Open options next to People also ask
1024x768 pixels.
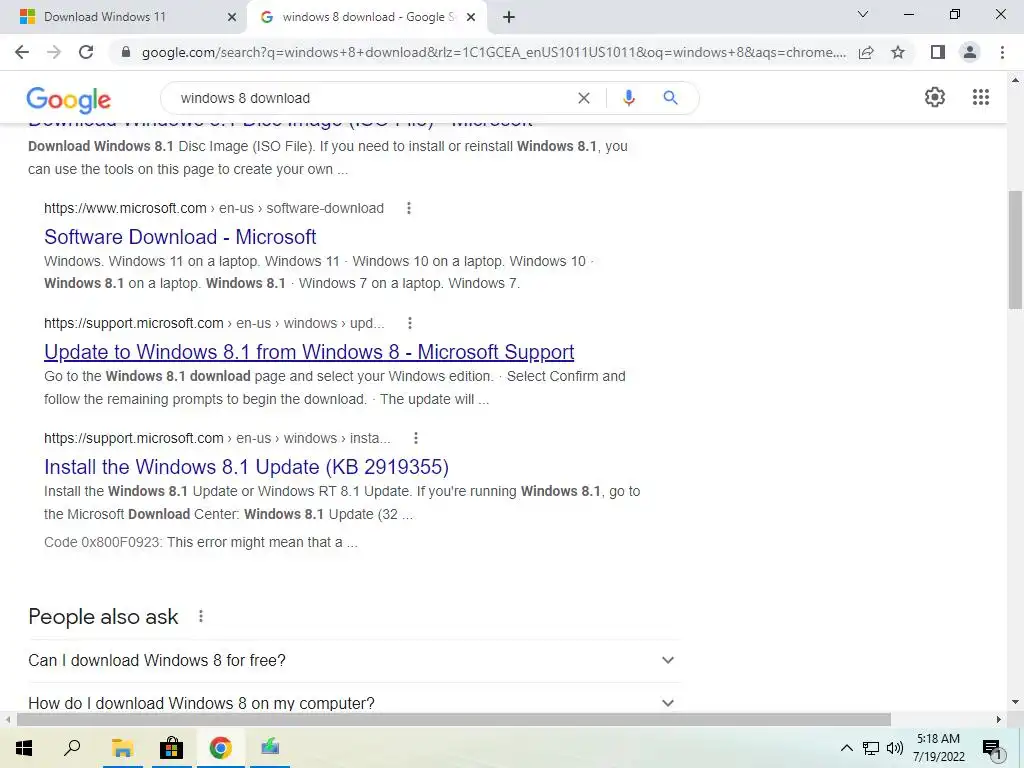coord(200,616)
